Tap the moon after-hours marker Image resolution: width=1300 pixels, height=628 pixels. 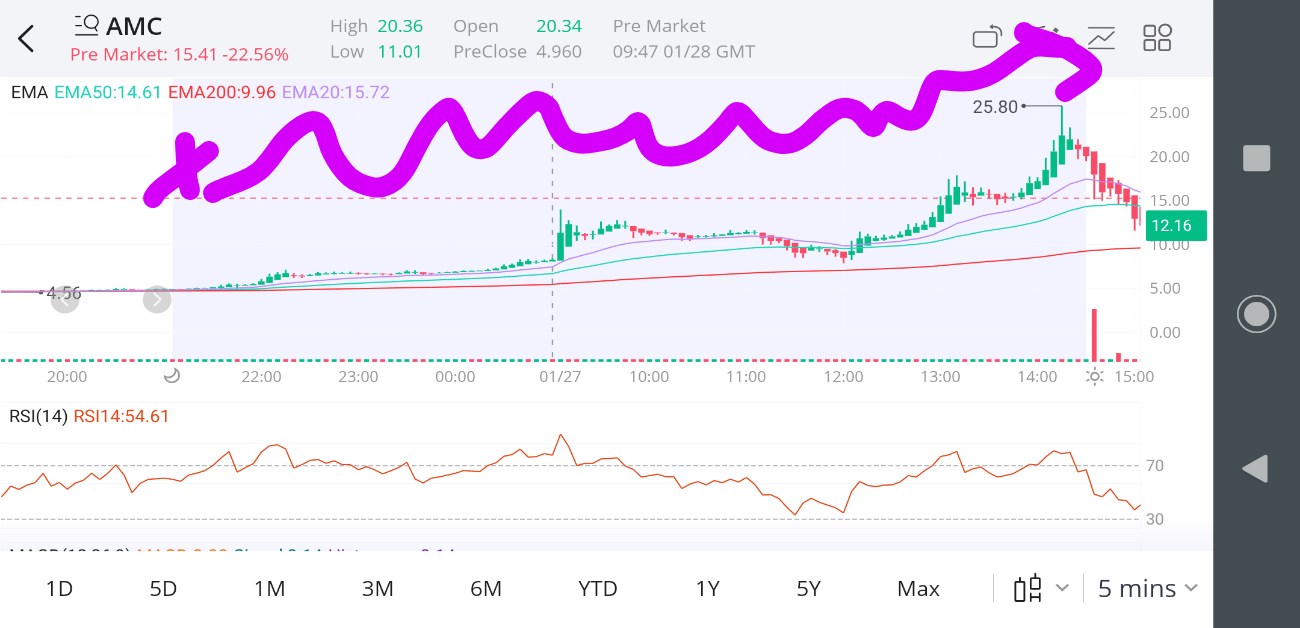(171, 376)
